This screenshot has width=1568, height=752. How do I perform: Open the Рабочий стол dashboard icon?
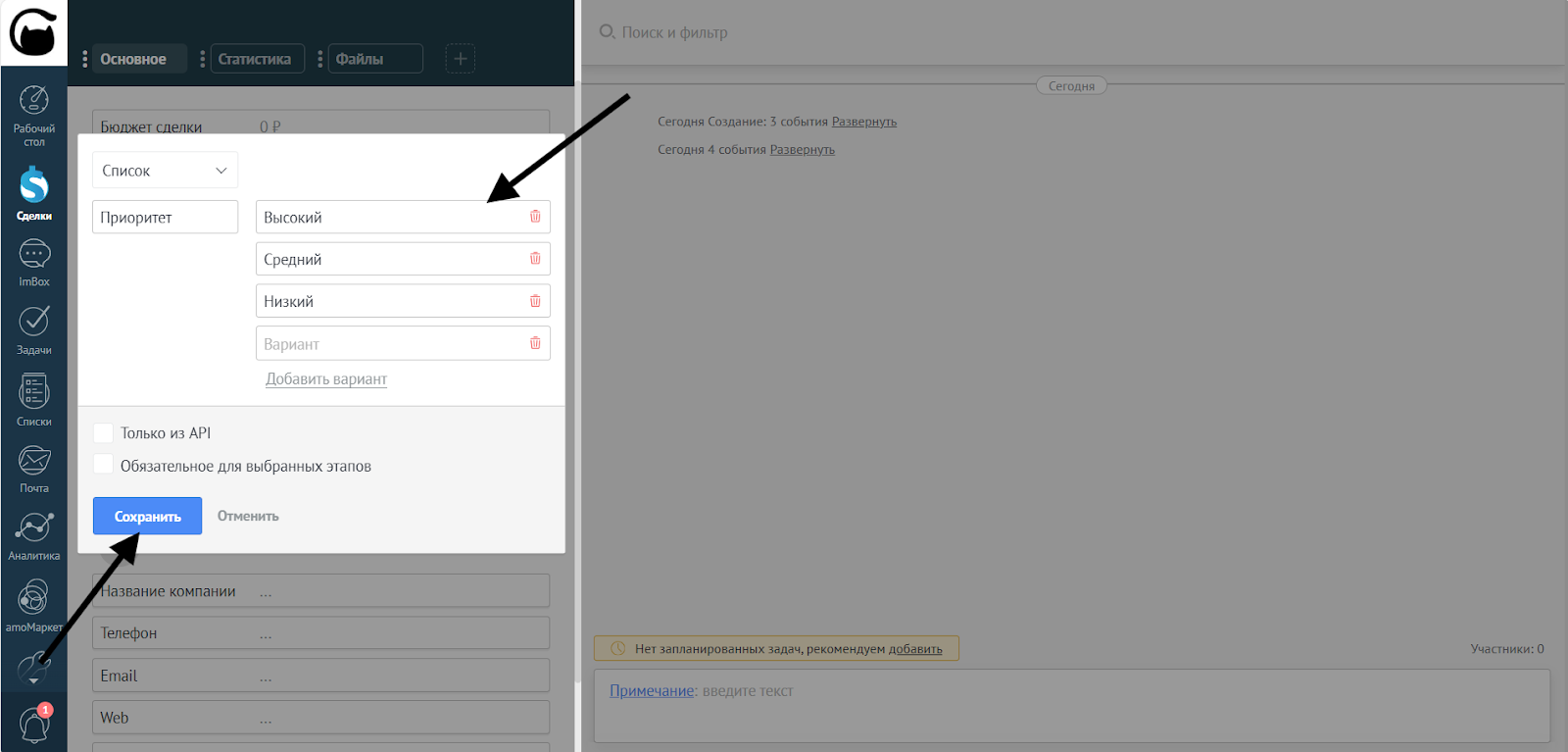pyautogui.click(x=34, y=102)
